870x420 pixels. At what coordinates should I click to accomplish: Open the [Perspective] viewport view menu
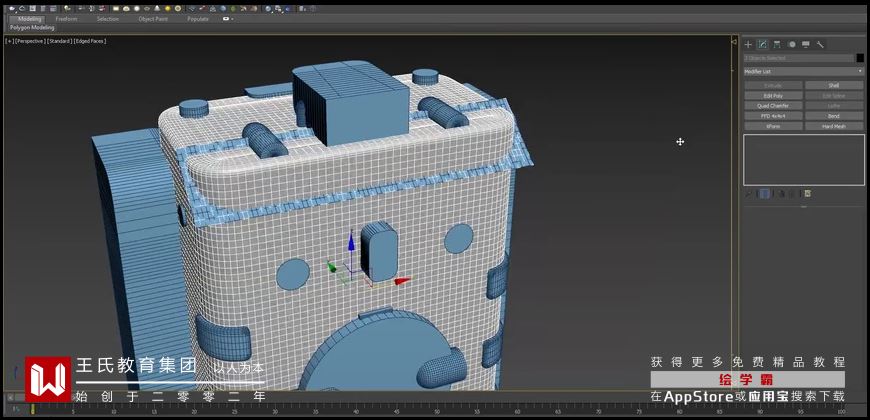30,41
